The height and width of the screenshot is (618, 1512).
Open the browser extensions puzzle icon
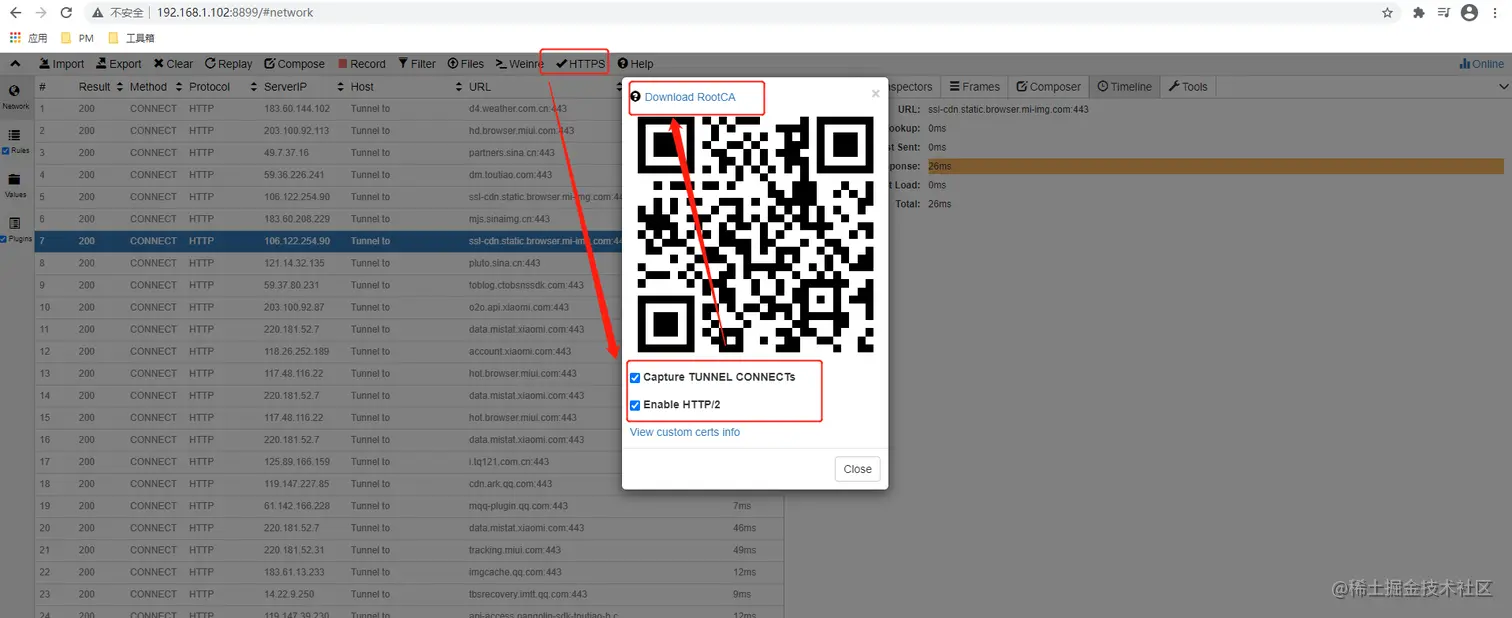point(1418,13)
